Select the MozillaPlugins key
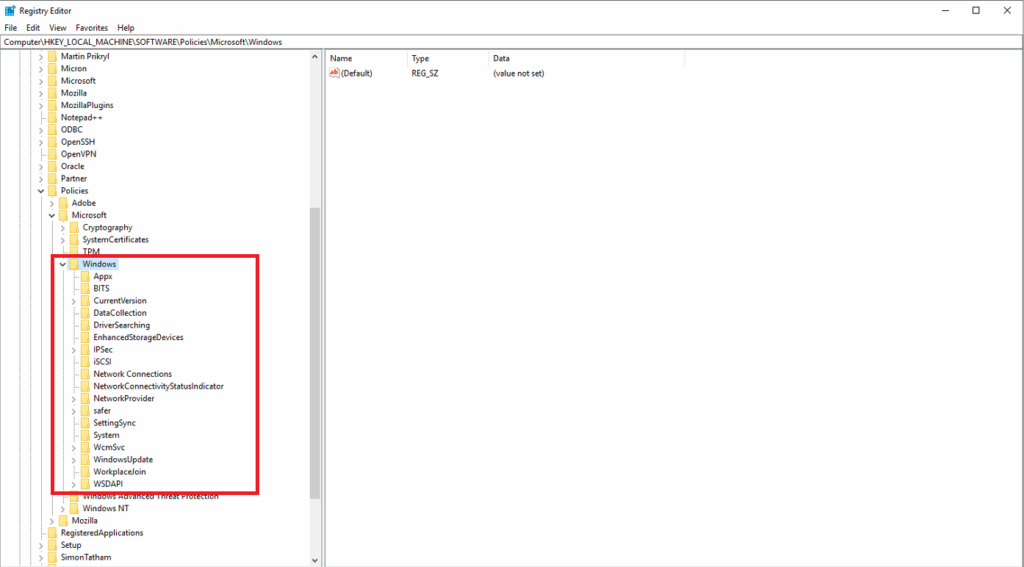The height and width of the screenshot is (567, 1024). (87, 105)
